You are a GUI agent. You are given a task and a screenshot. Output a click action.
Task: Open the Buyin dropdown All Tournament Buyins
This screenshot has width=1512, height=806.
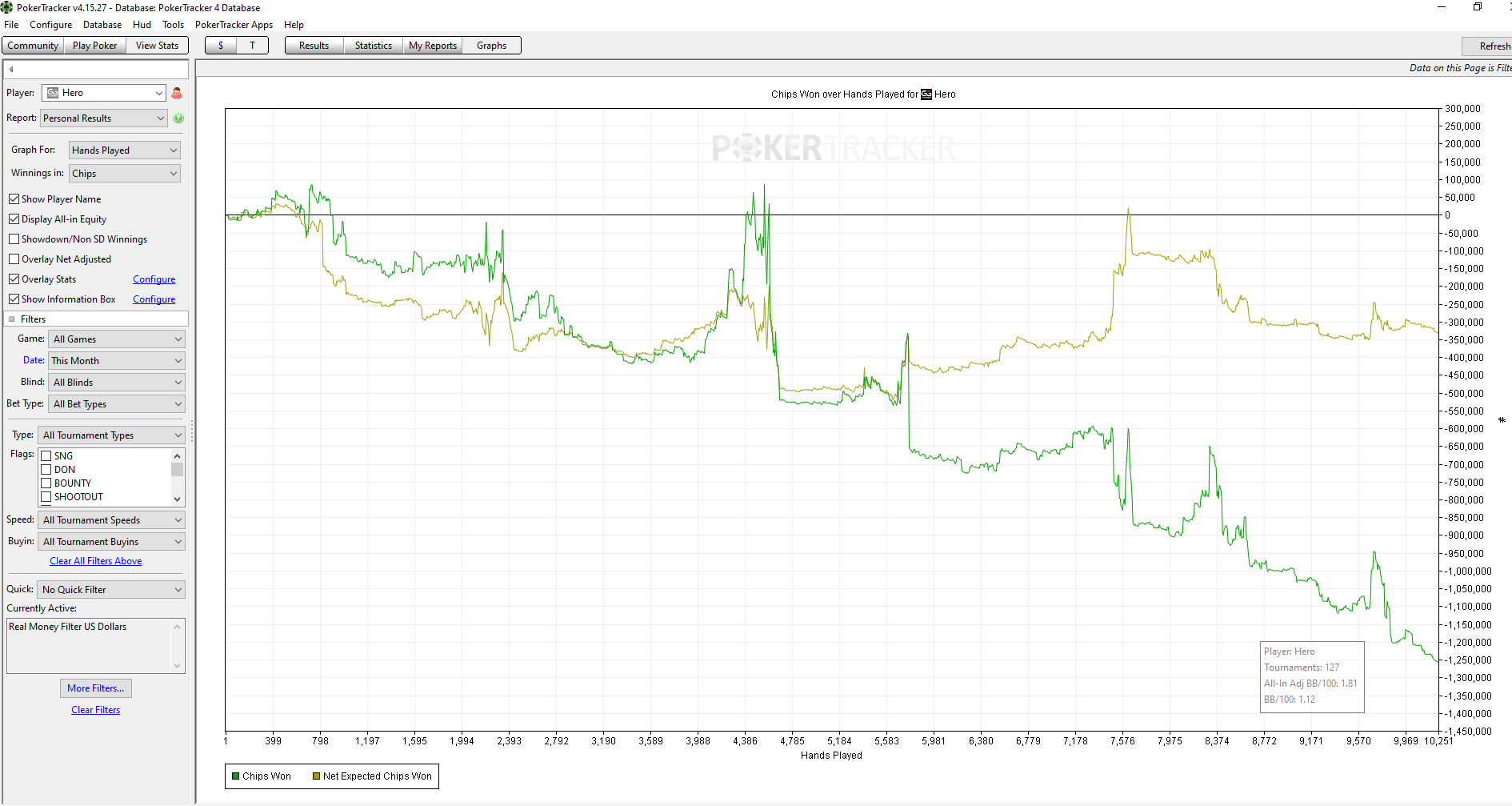112,542
